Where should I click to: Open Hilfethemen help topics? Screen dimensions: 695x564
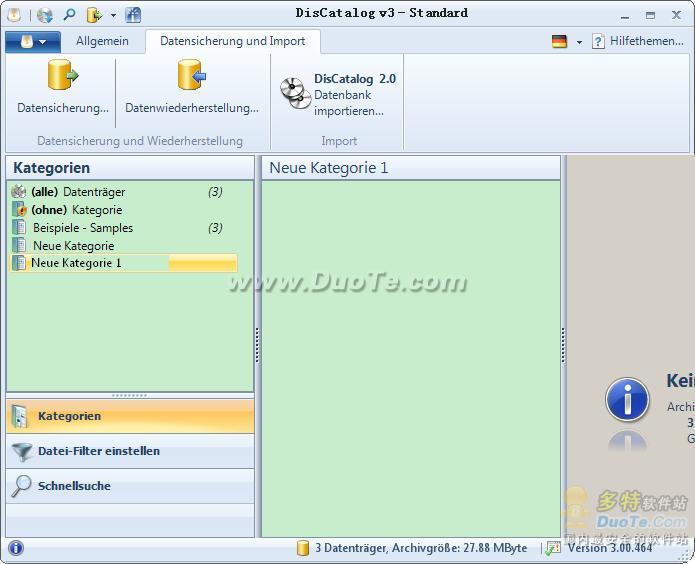646,41
